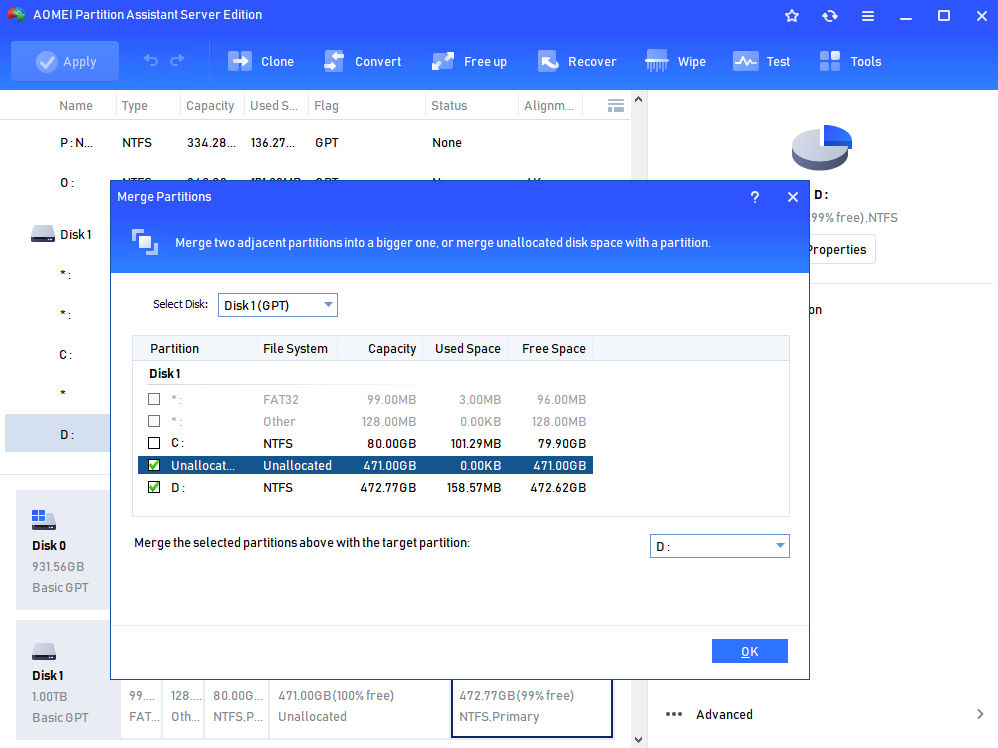Open the Clone tool
This screenshot has height=748, width=998.
click(261, 61)
